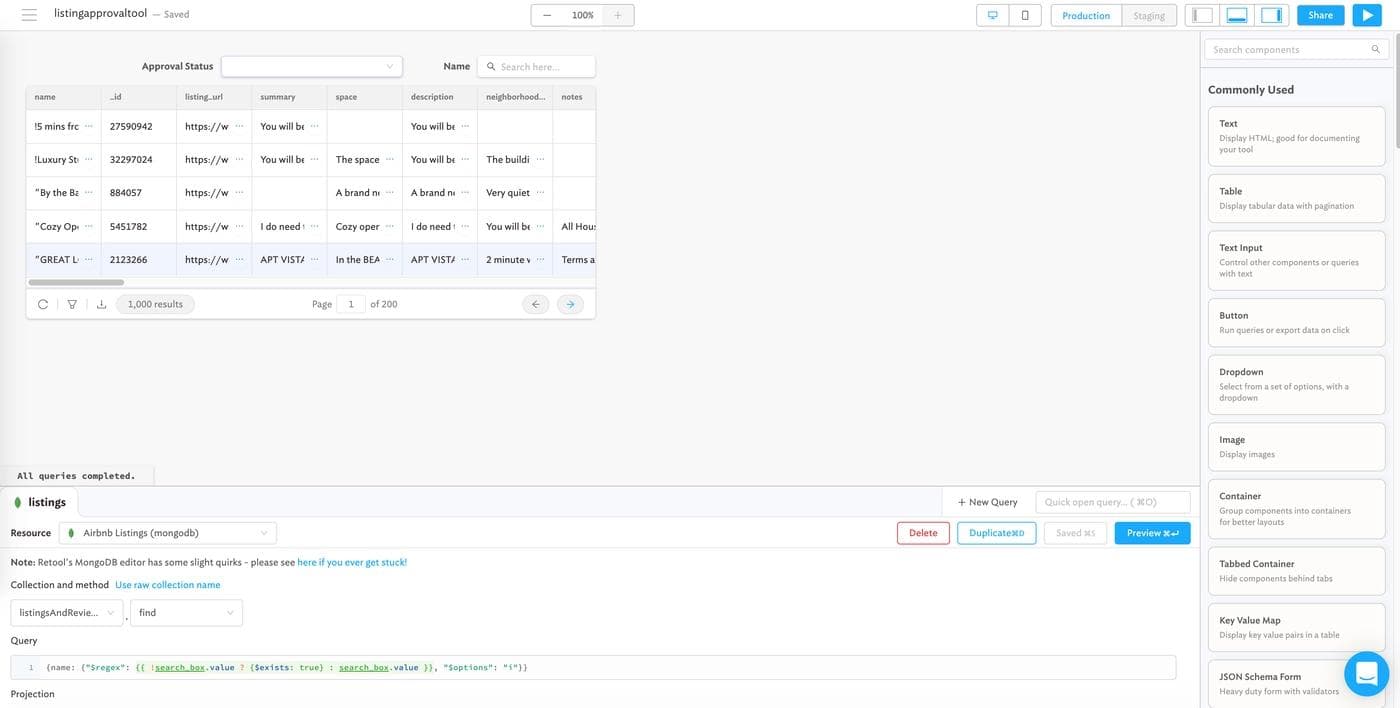Expand the Approval Status dropdown

[311, 66]
